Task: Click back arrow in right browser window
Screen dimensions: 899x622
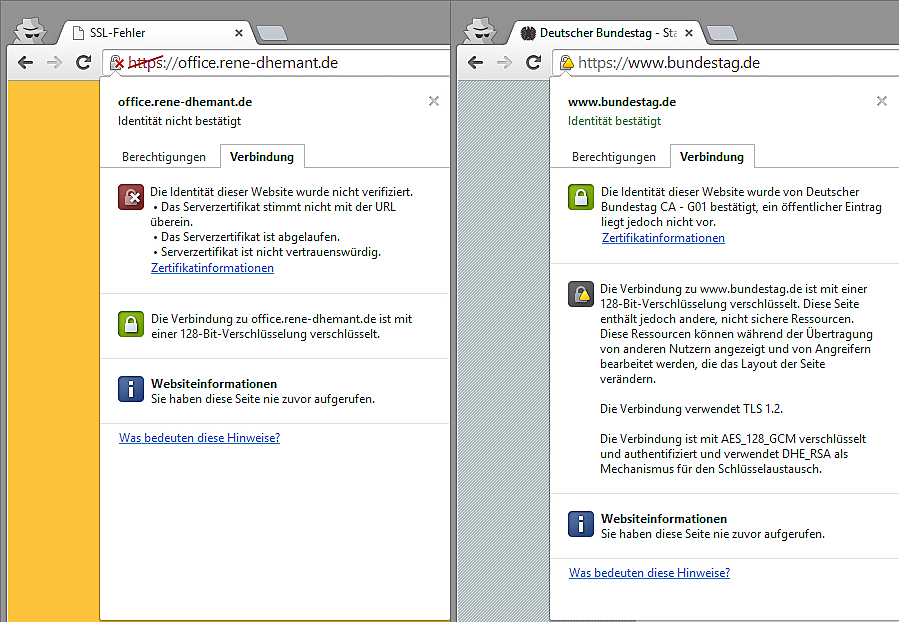Action: click(x=476, y=62)
